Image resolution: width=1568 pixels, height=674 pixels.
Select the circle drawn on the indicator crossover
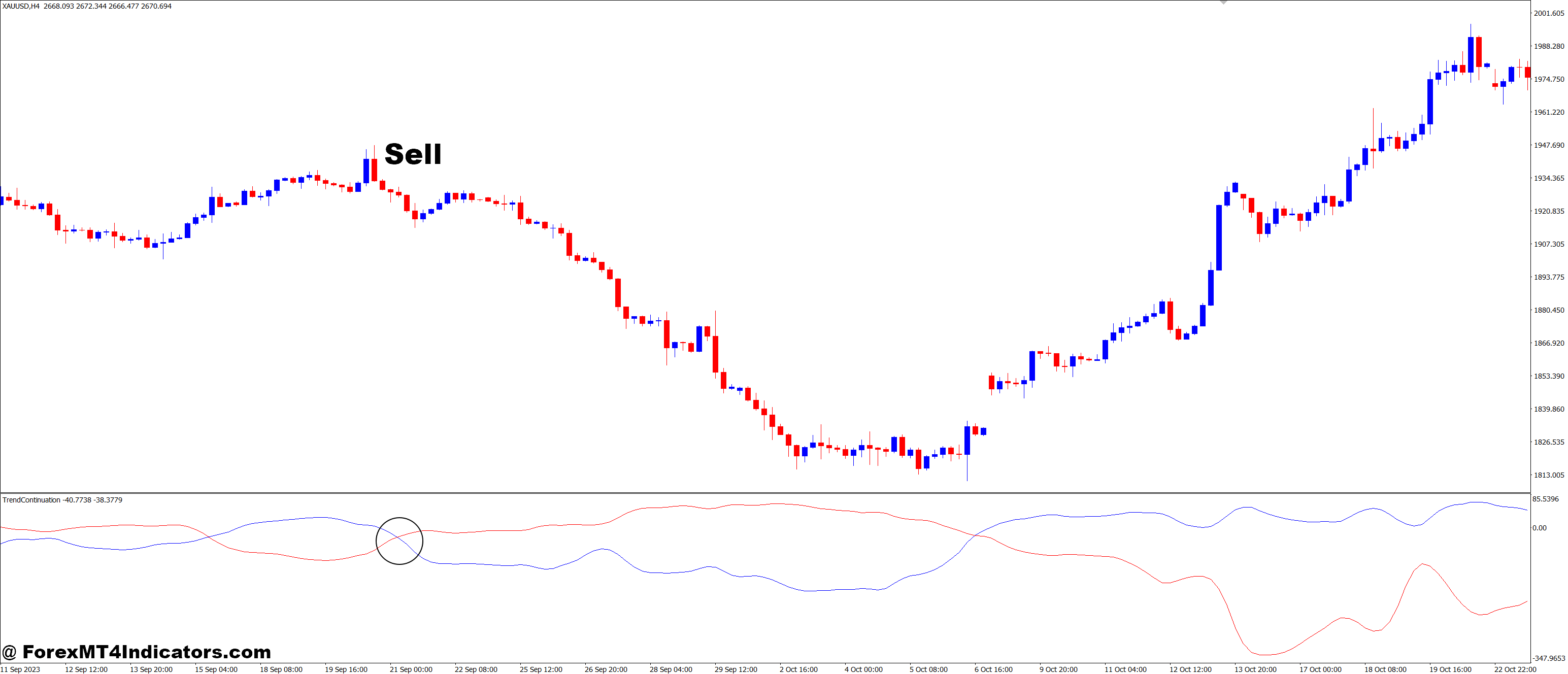coord(400,541)
